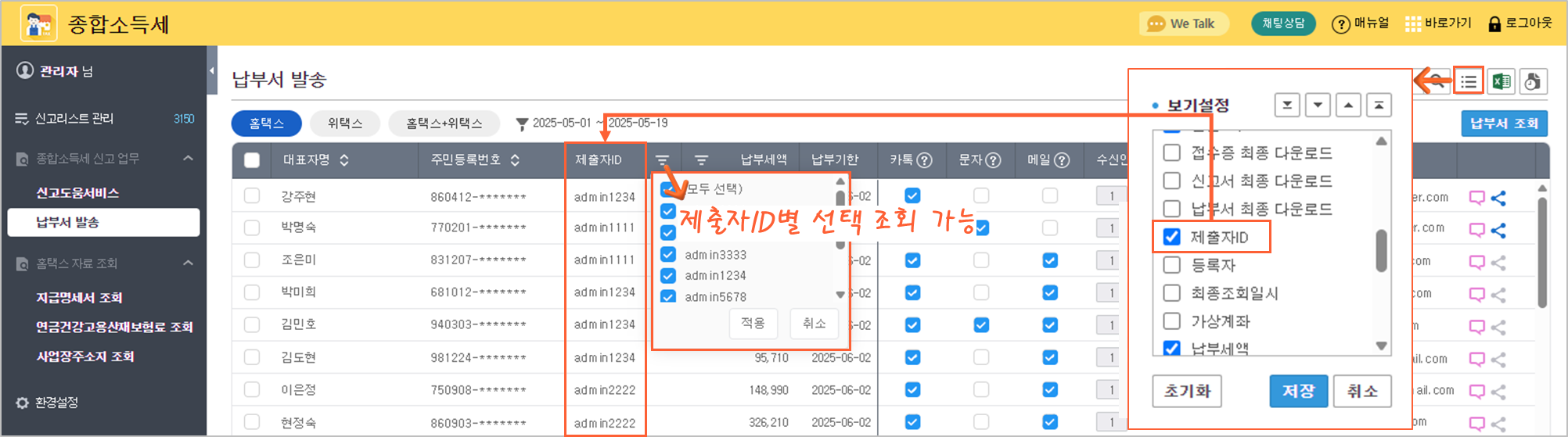Viewport: 1568px width, 437px height.
Task: Check 가상계좌 in 보기설정 list
Action: point(1171,321)
